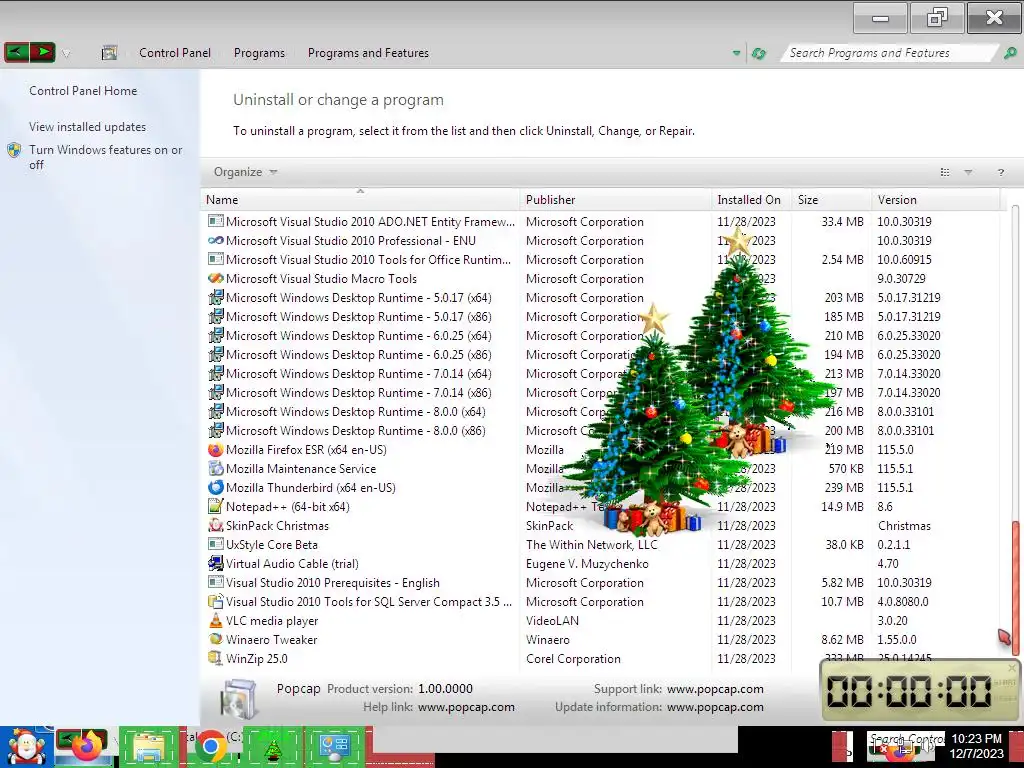The width and height of the screenshot is (1024, 768).
Task: Click Corel Corporation publisher cell
Action: click(573, 659)
